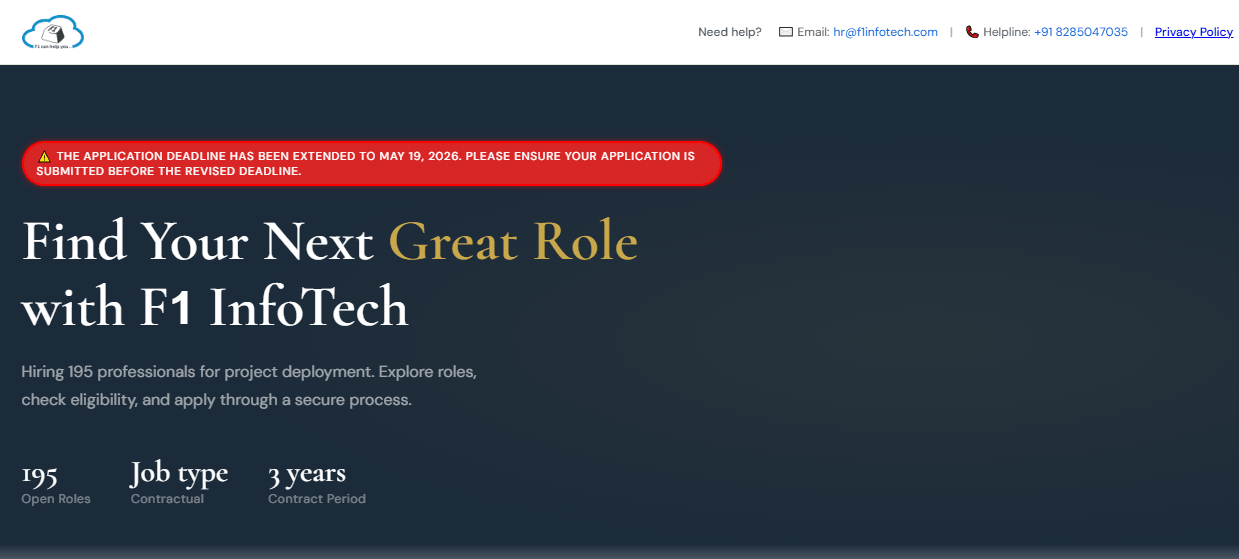Click the 'Great Role' gold heading text

tap(513, 242)
